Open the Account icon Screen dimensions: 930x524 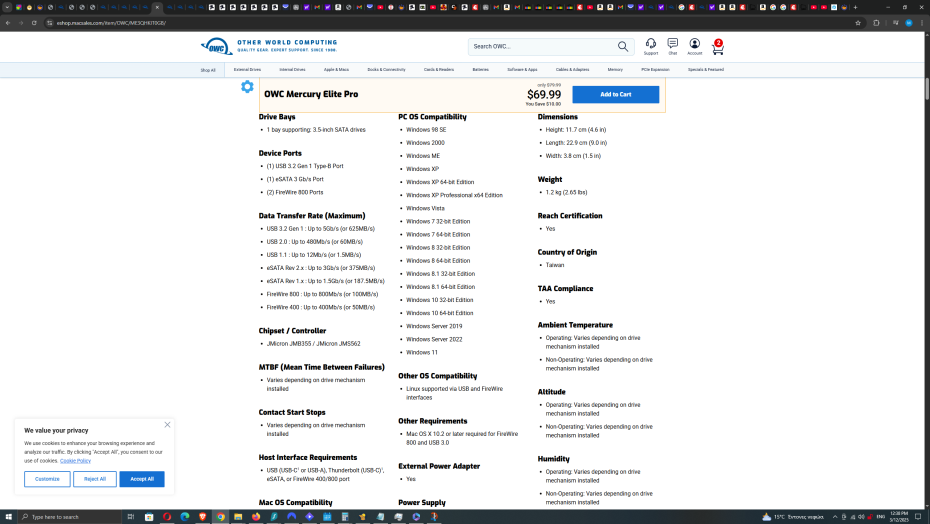coord(695,46)
